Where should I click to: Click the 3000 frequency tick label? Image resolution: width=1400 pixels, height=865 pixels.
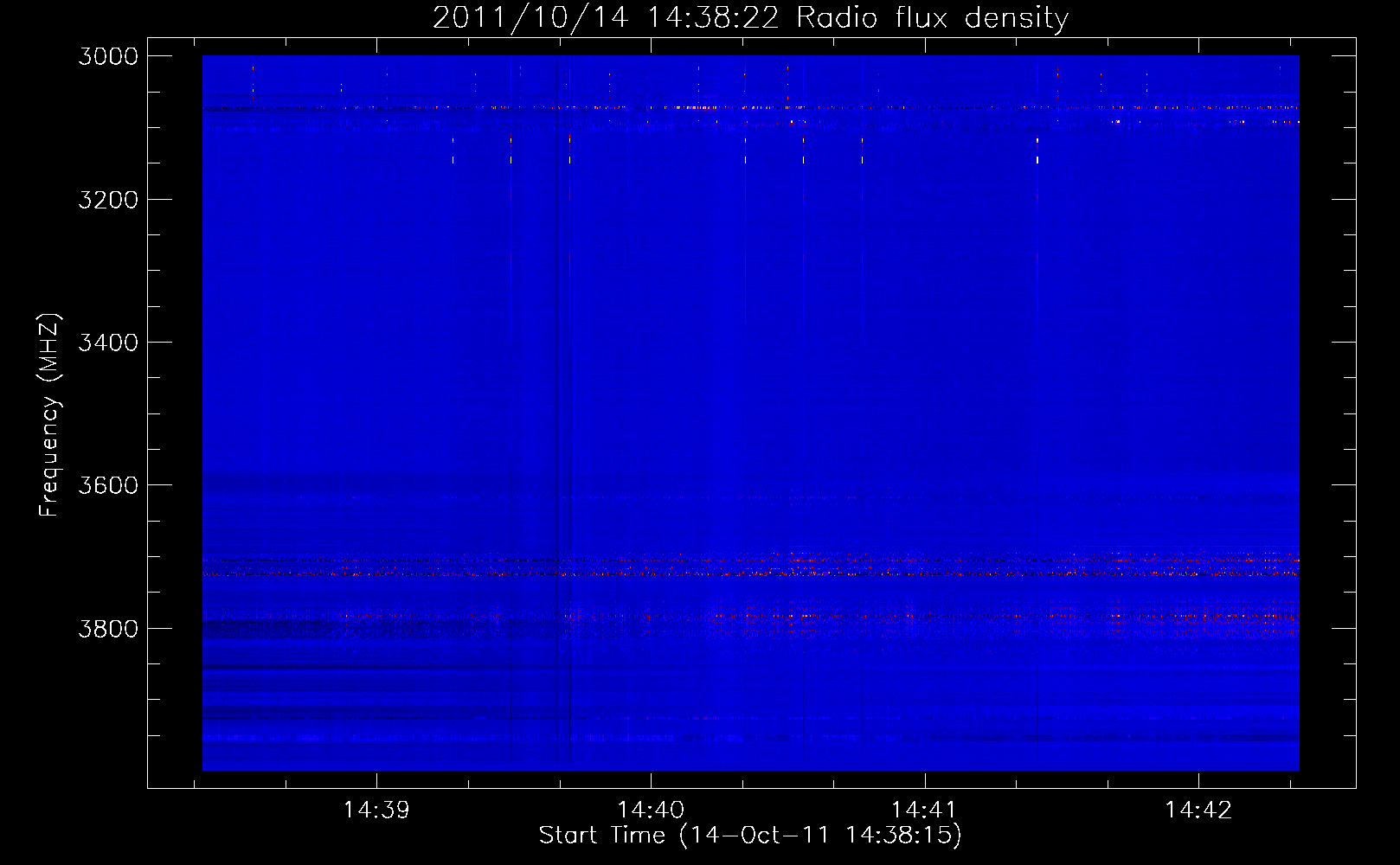click(108, 56)
